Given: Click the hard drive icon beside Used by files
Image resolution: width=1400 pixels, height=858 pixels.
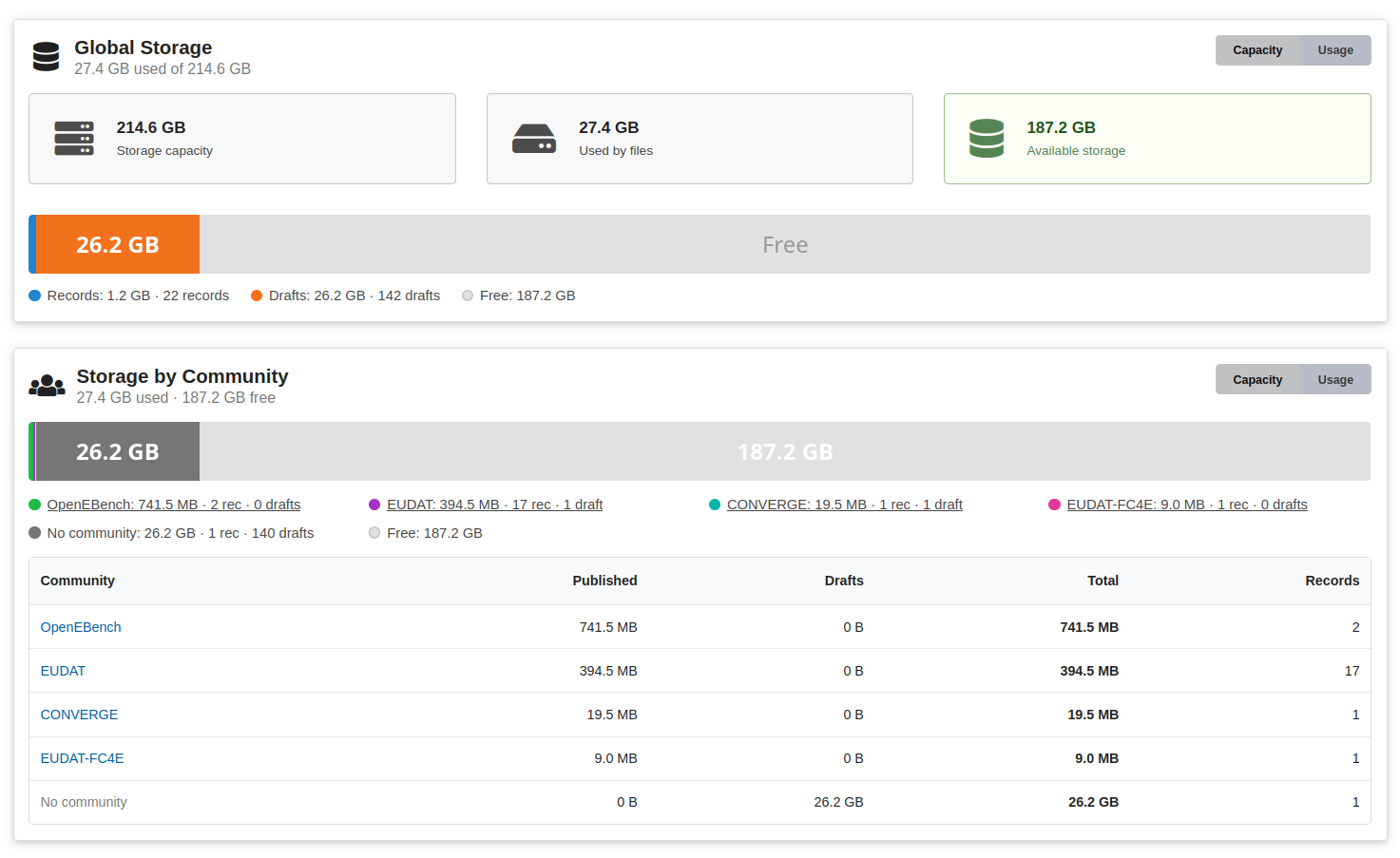Looking at the screenshot, I should 534,139.
